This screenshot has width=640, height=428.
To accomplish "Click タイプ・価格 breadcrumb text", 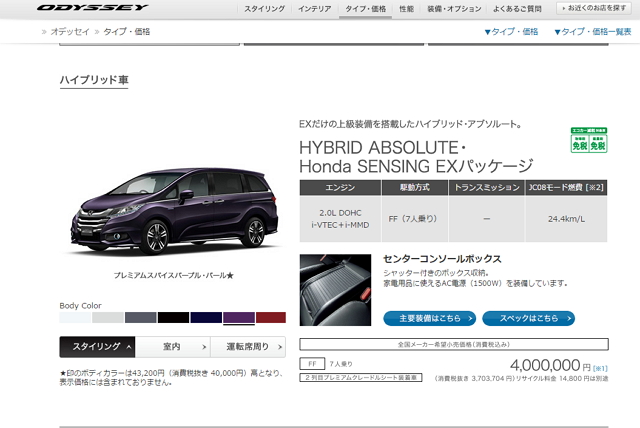I will point(127,31).
